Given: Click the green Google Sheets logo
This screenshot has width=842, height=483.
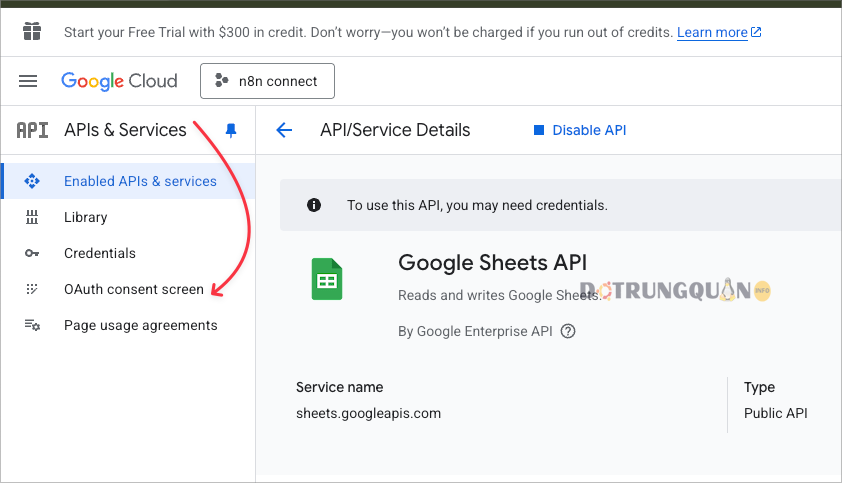Looking at the screenshot, I should point(326,279).
